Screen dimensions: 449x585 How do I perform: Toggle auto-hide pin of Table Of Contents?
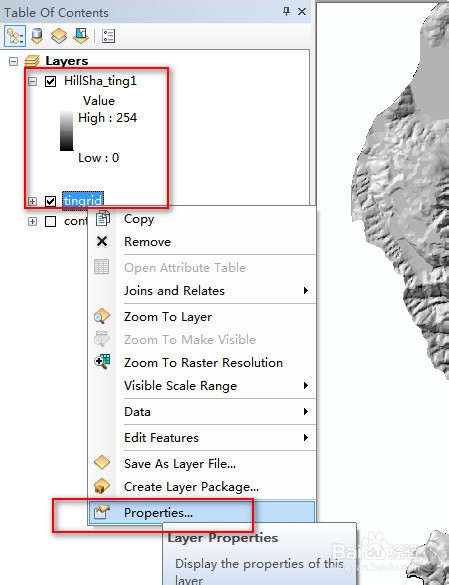coord(286,12)
